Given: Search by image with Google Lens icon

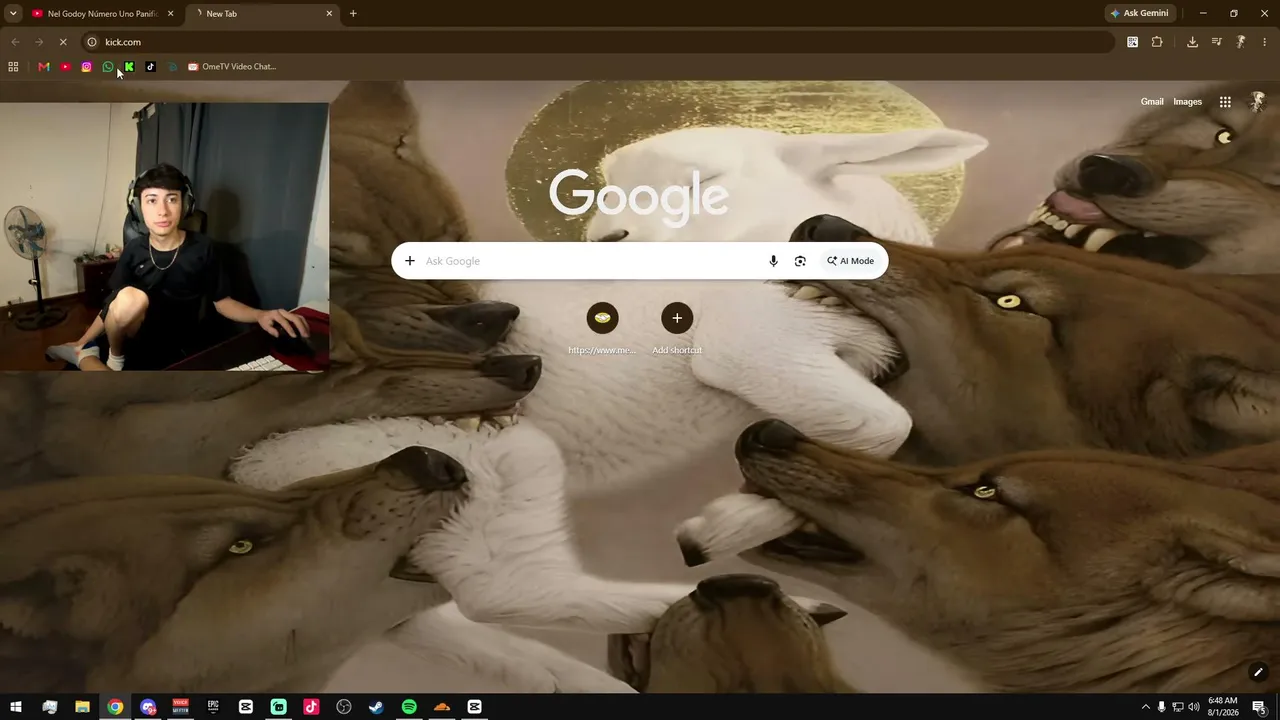Looking at the screenshot, I should [x=800, y=261].
